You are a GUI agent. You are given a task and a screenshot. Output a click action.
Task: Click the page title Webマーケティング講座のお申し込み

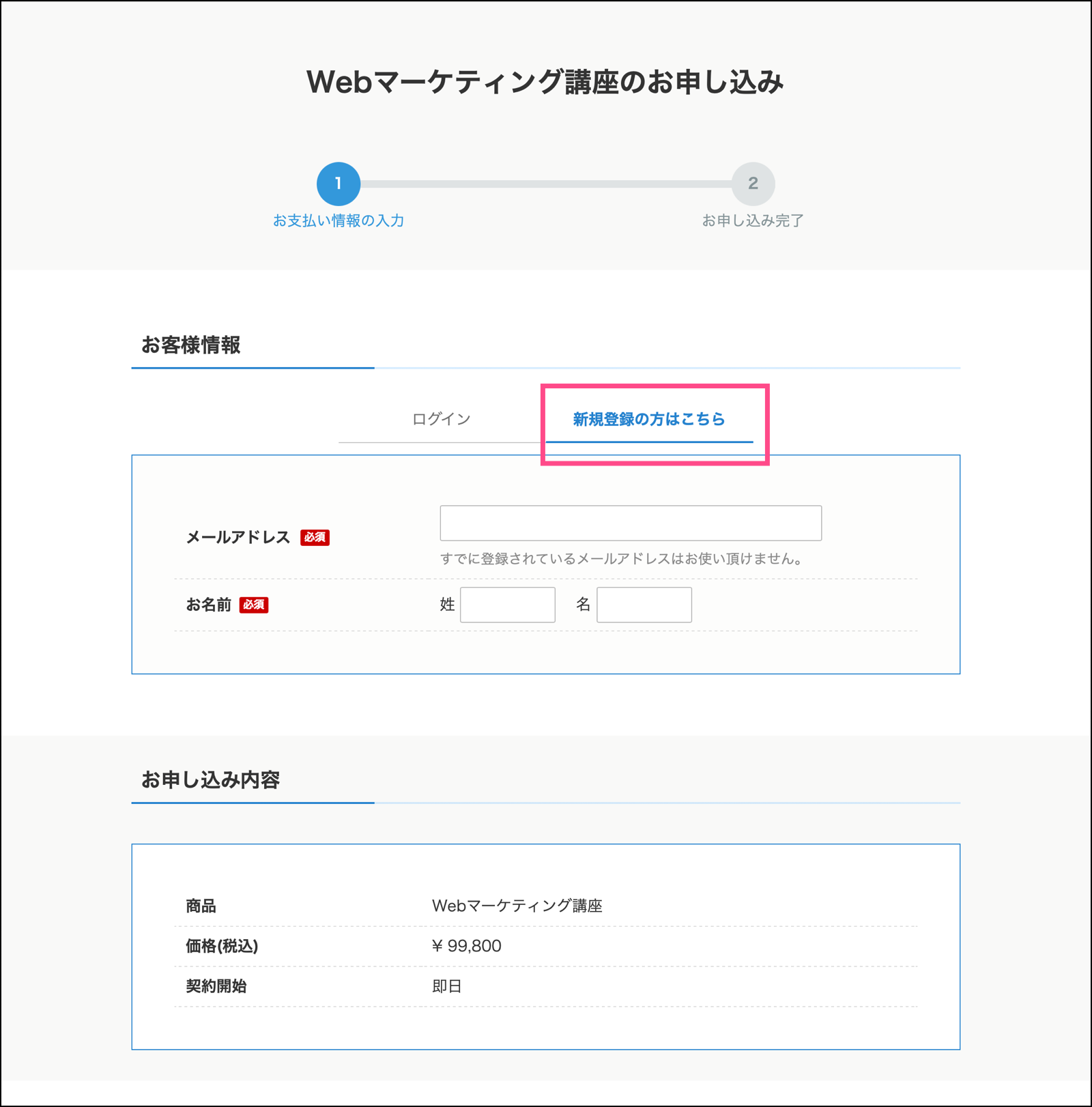coord(545,82)
